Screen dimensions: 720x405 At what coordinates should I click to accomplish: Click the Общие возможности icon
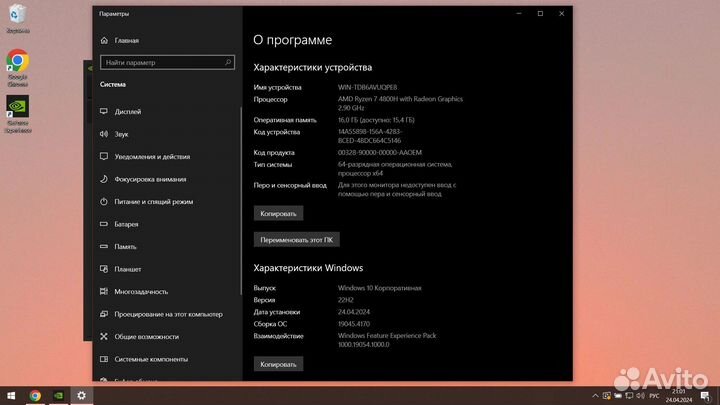tap(104, 336)
